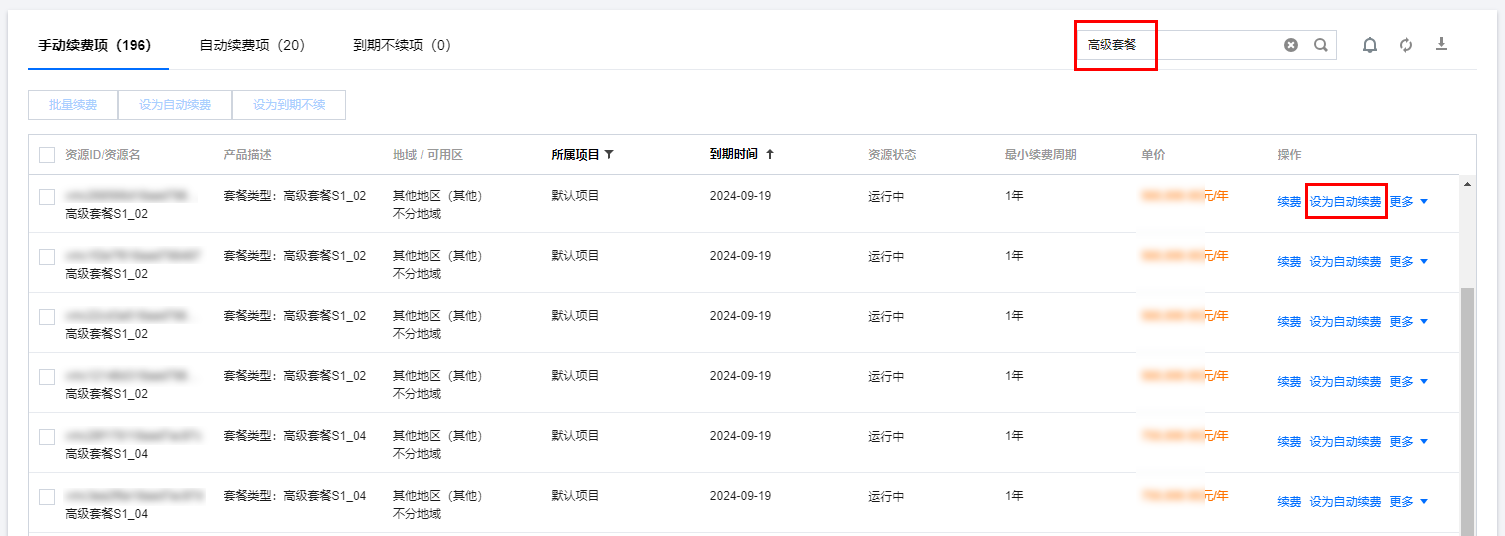Open 更多 menu in third row
1505x536 pixels.
[x=1408, y=322]
